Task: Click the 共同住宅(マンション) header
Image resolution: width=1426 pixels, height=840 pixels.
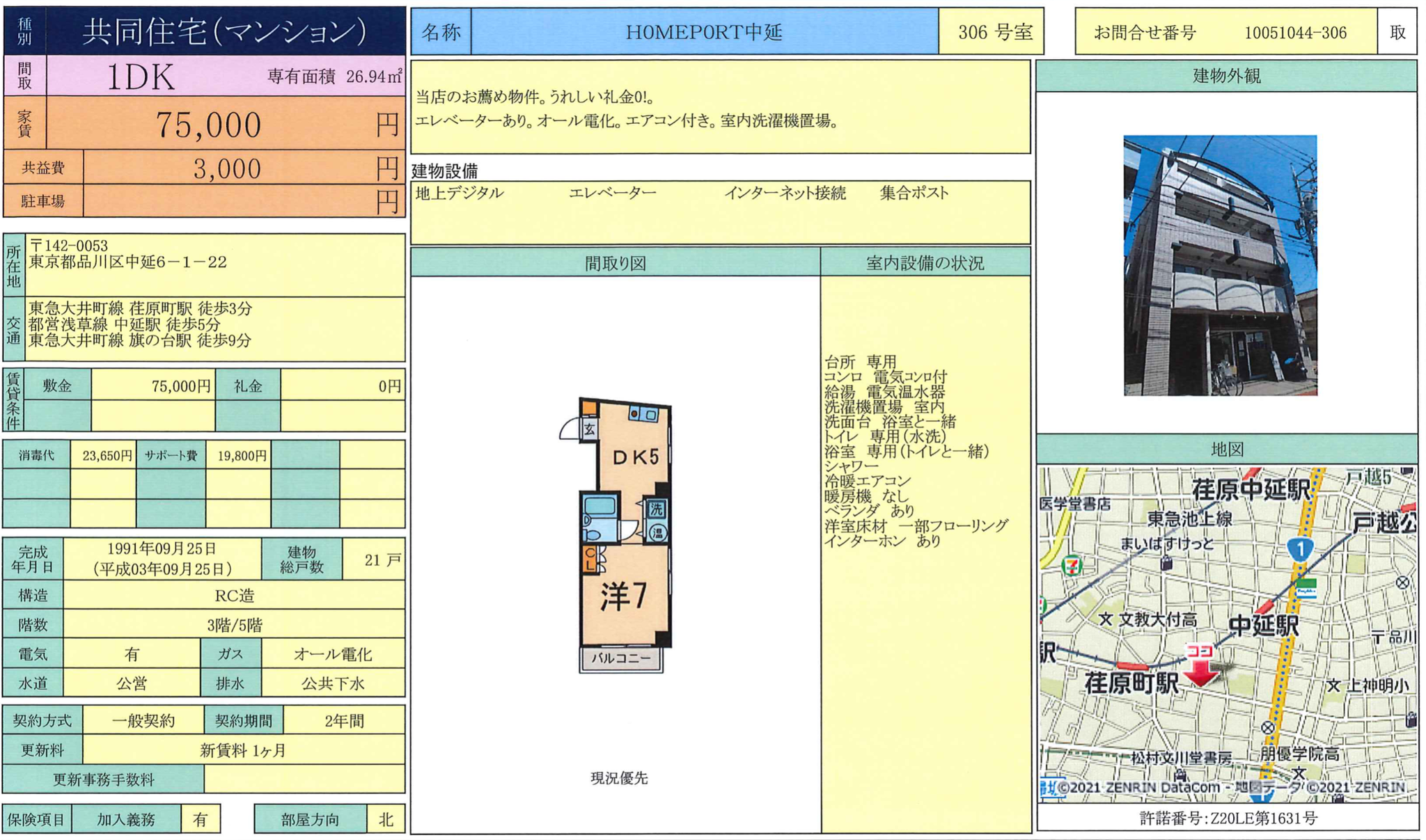Action: [x=225, y=31]
